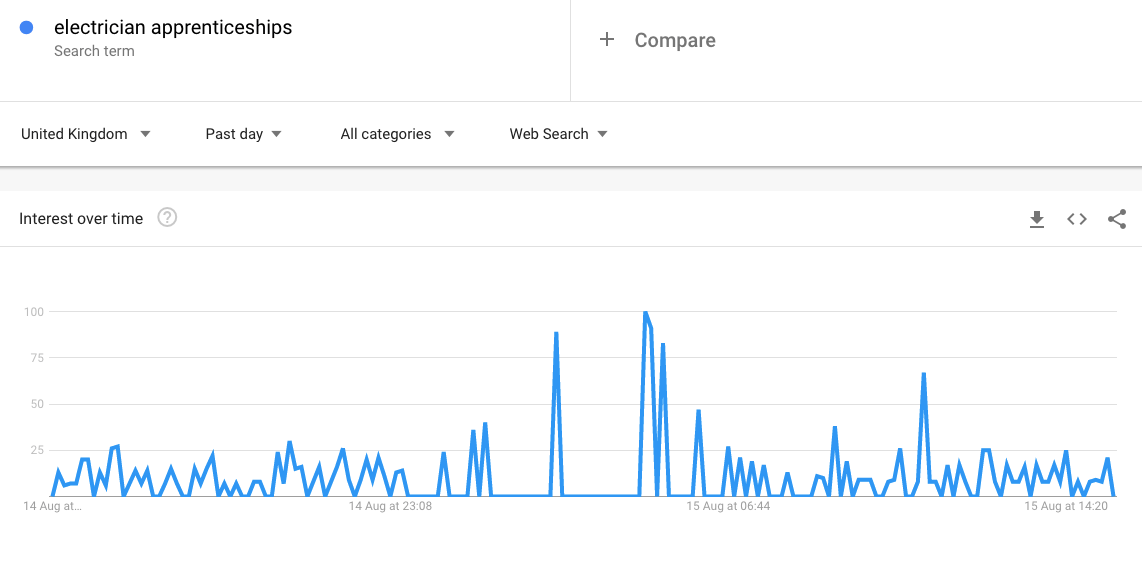Click the Interest over time heading

pos(81,219)
